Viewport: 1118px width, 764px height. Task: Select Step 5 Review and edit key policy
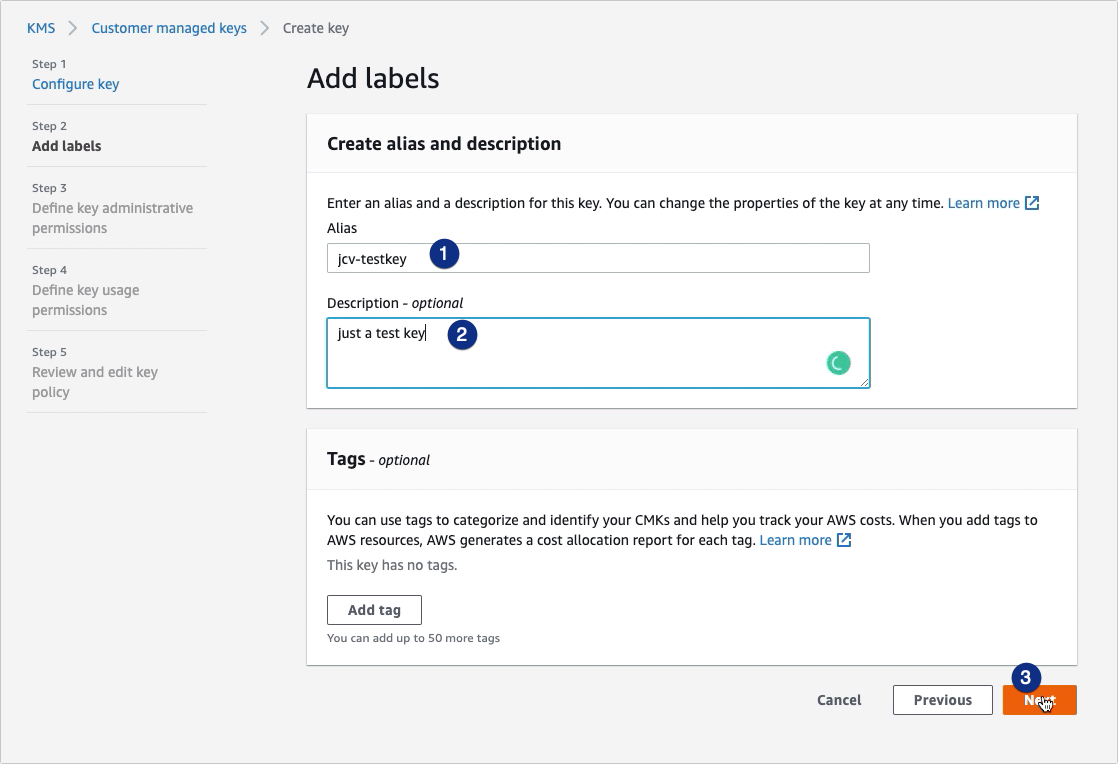(94, 381)
